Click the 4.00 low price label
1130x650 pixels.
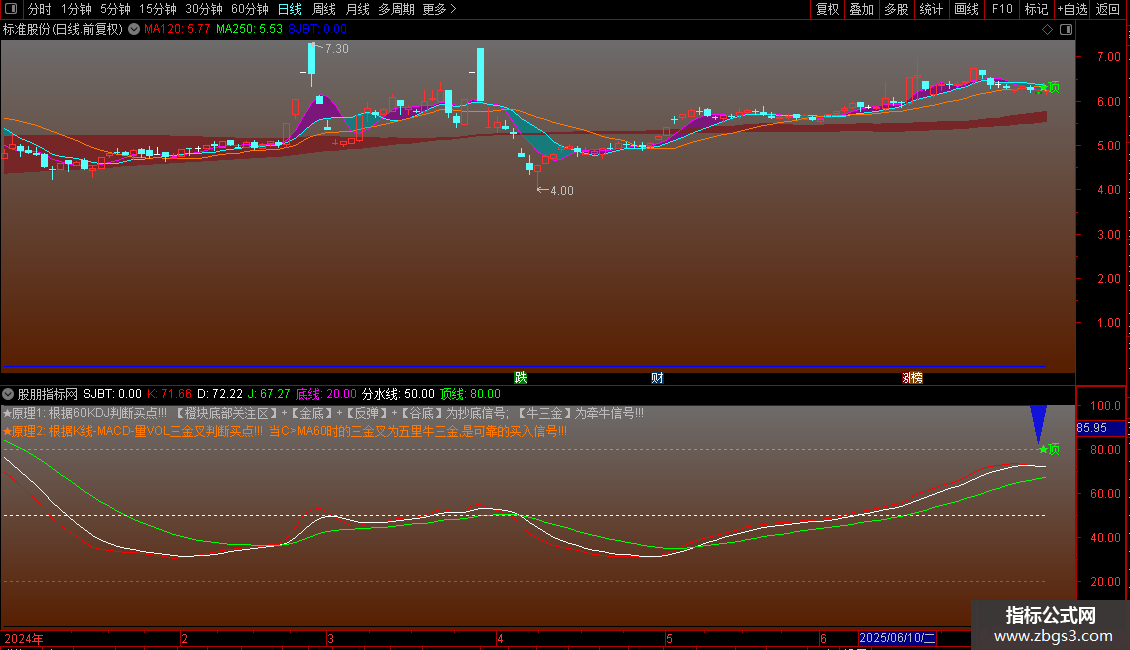pyautogui.click(x=562, y=191)
